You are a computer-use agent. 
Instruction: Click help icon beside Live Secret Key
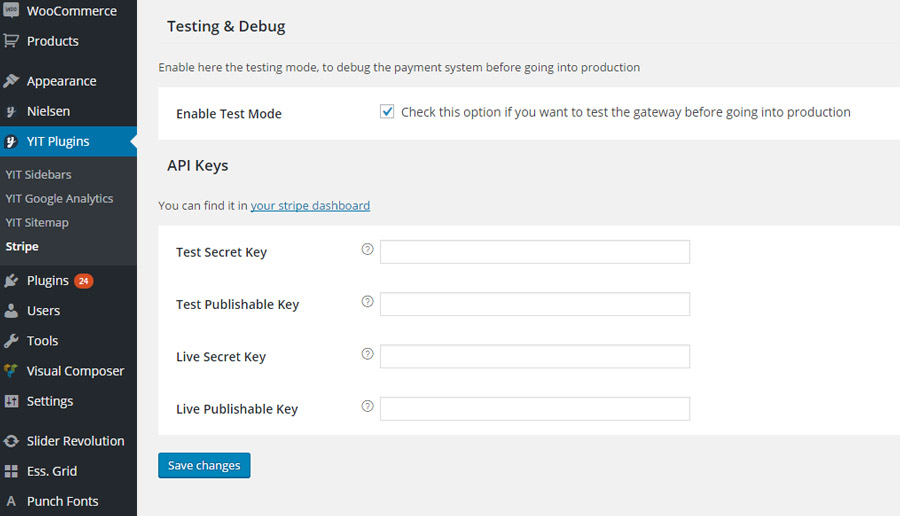coord(367,354)
